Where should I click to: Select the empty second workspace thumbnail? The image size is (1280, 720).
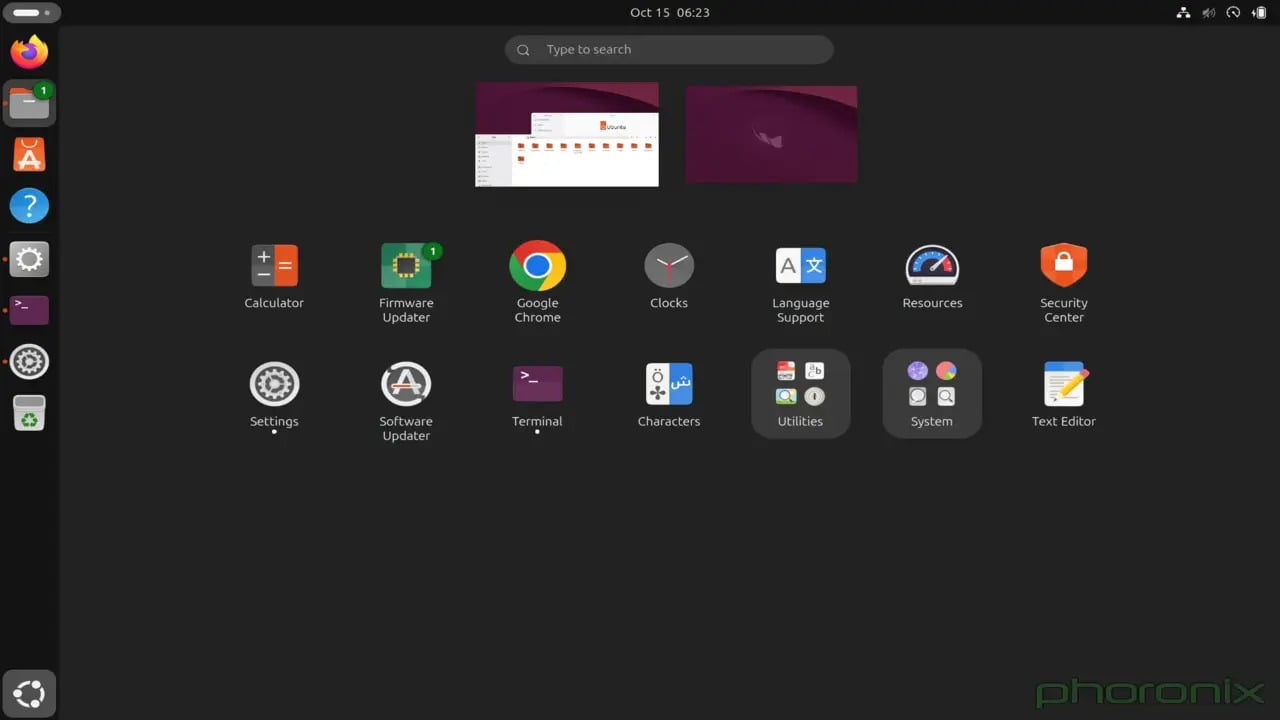(x=771, y=134)
